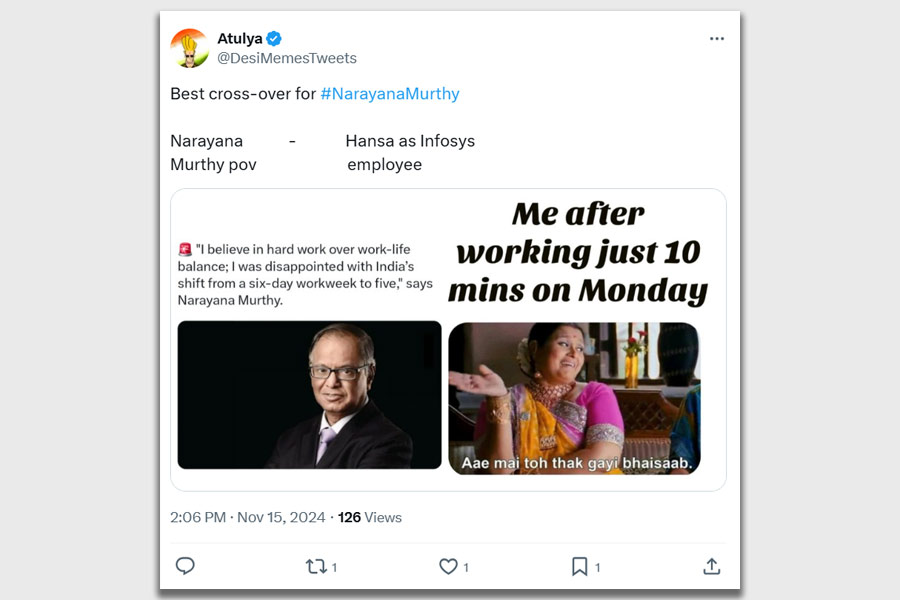900x600 pixels.
Task: Open the three-dot more options menu
Action: click(717, 38)
